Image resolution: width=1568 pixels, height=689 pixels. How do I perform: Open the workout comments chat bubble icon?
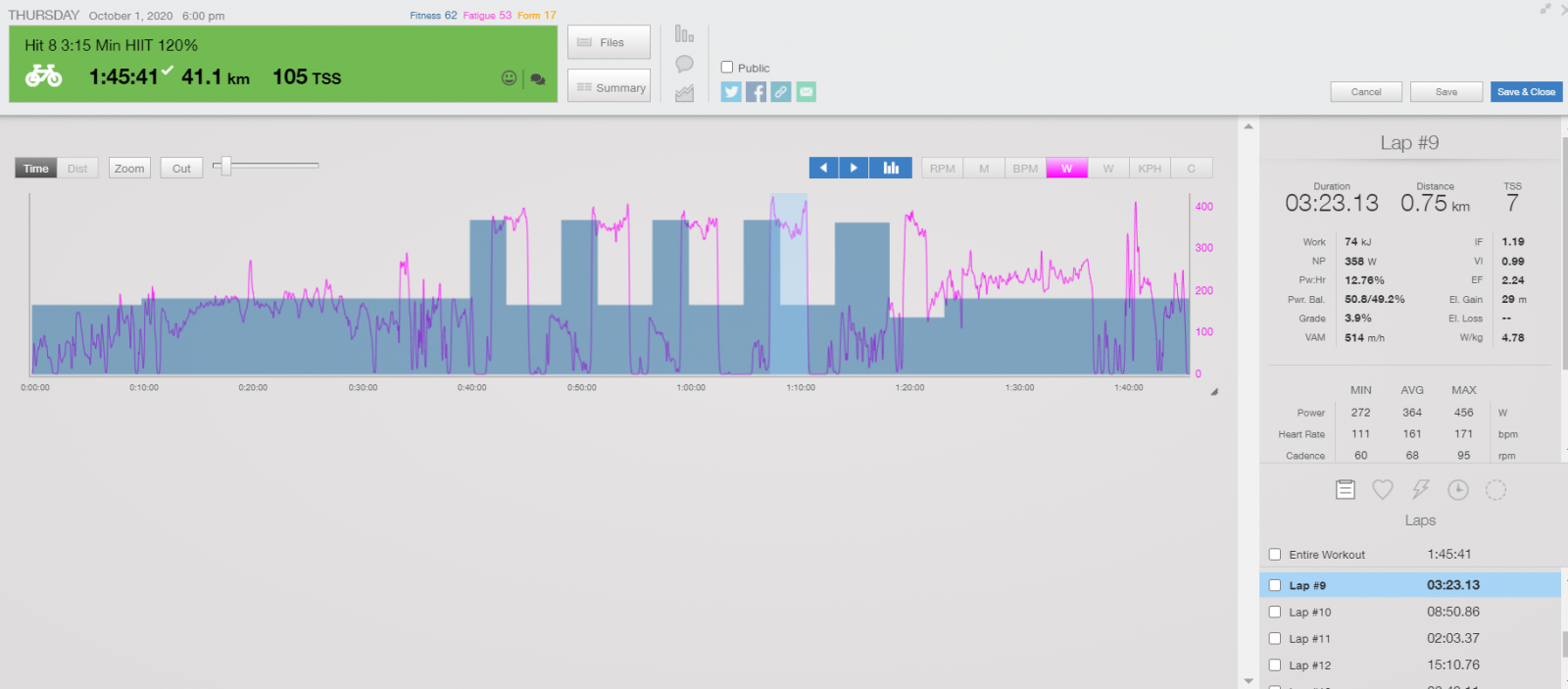tap(537, 78)
